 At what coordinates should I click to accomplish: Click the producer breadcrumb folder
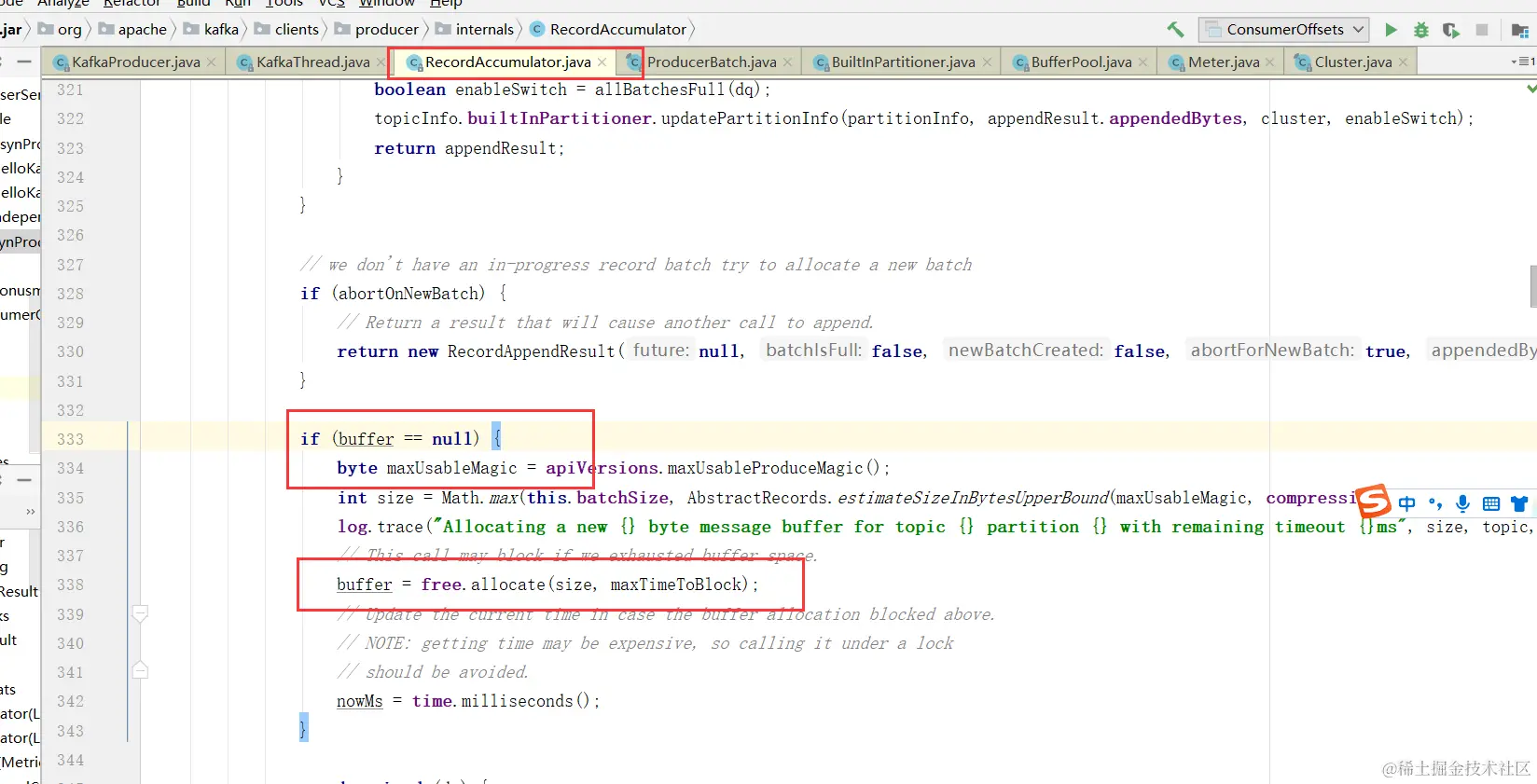[377, 30]
